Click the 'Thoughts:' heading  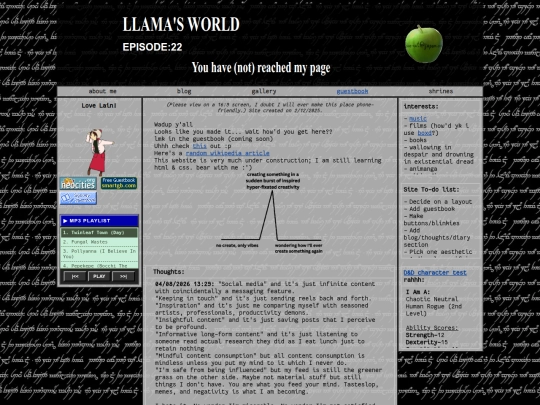coord(169,272)
